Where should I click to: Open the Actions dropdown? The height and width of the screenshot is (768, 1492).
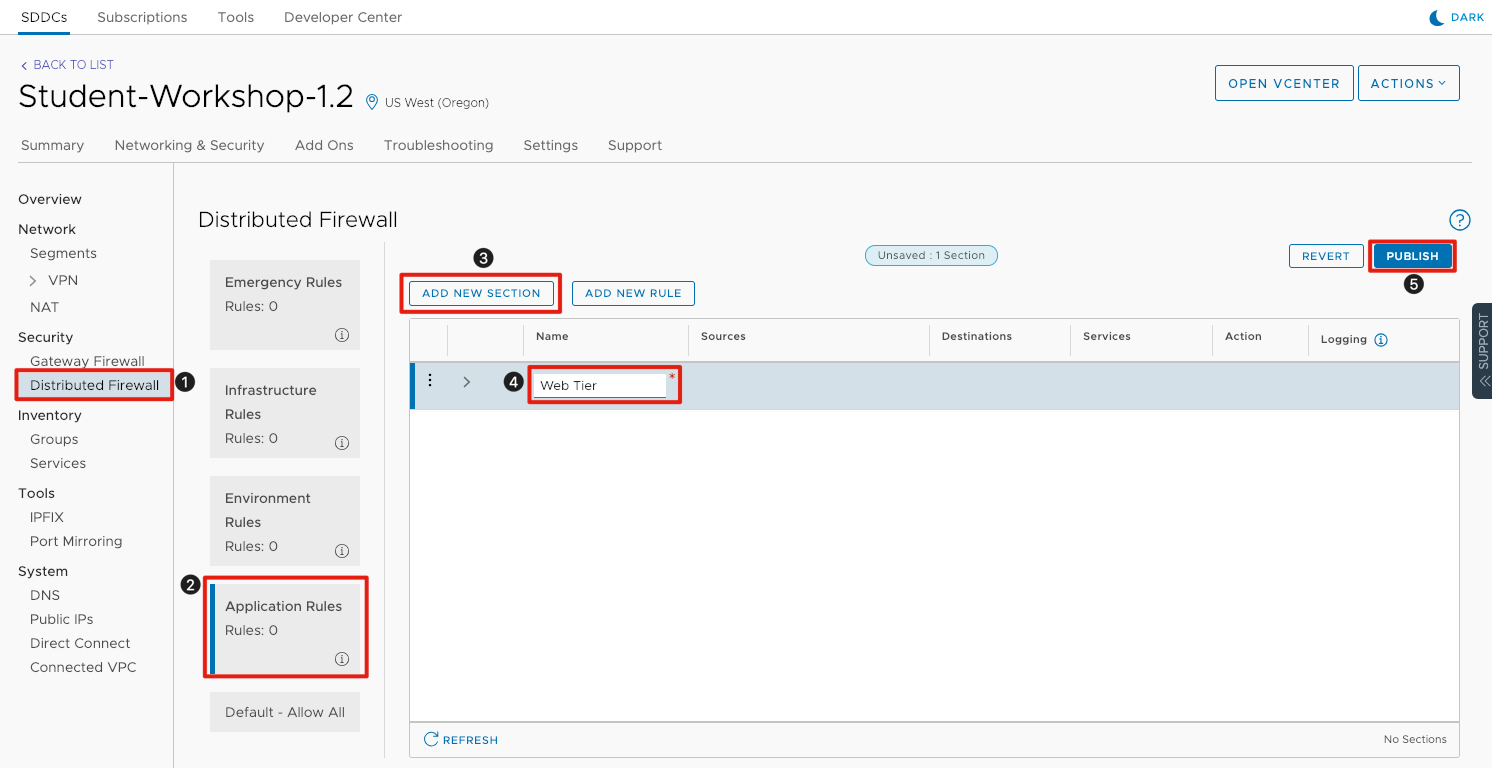(1408, 84)
